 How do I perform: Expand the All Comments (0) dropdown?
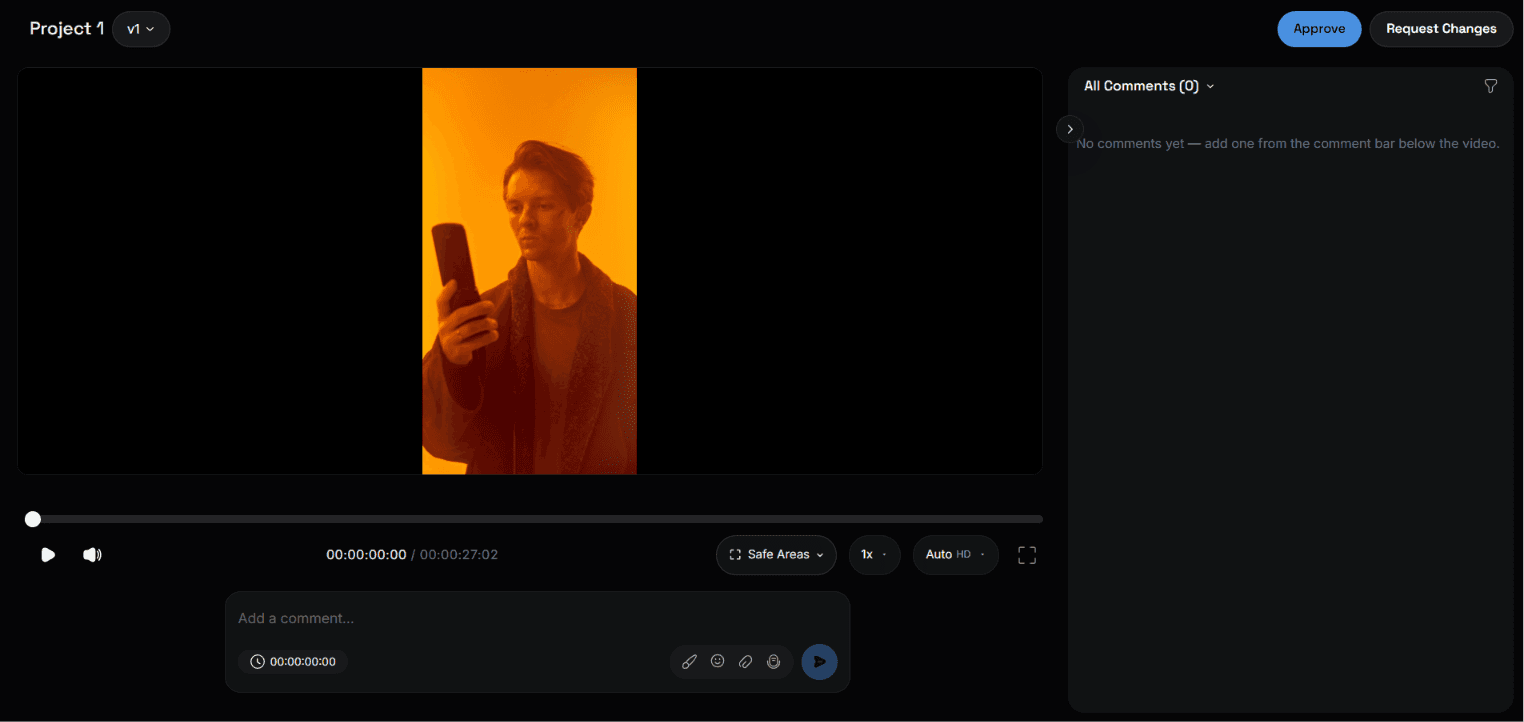click(x=1149, y=86)
